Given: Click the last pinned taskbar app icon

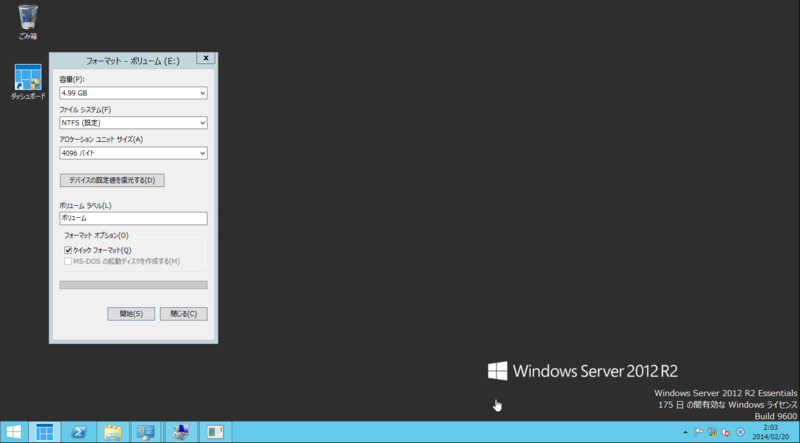Looking at the screenshot, I should click(x=215, y=432).
